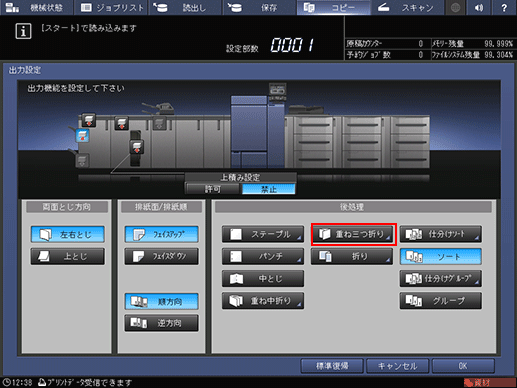Choose フェイスダウン output face

(x=162, y=256)
